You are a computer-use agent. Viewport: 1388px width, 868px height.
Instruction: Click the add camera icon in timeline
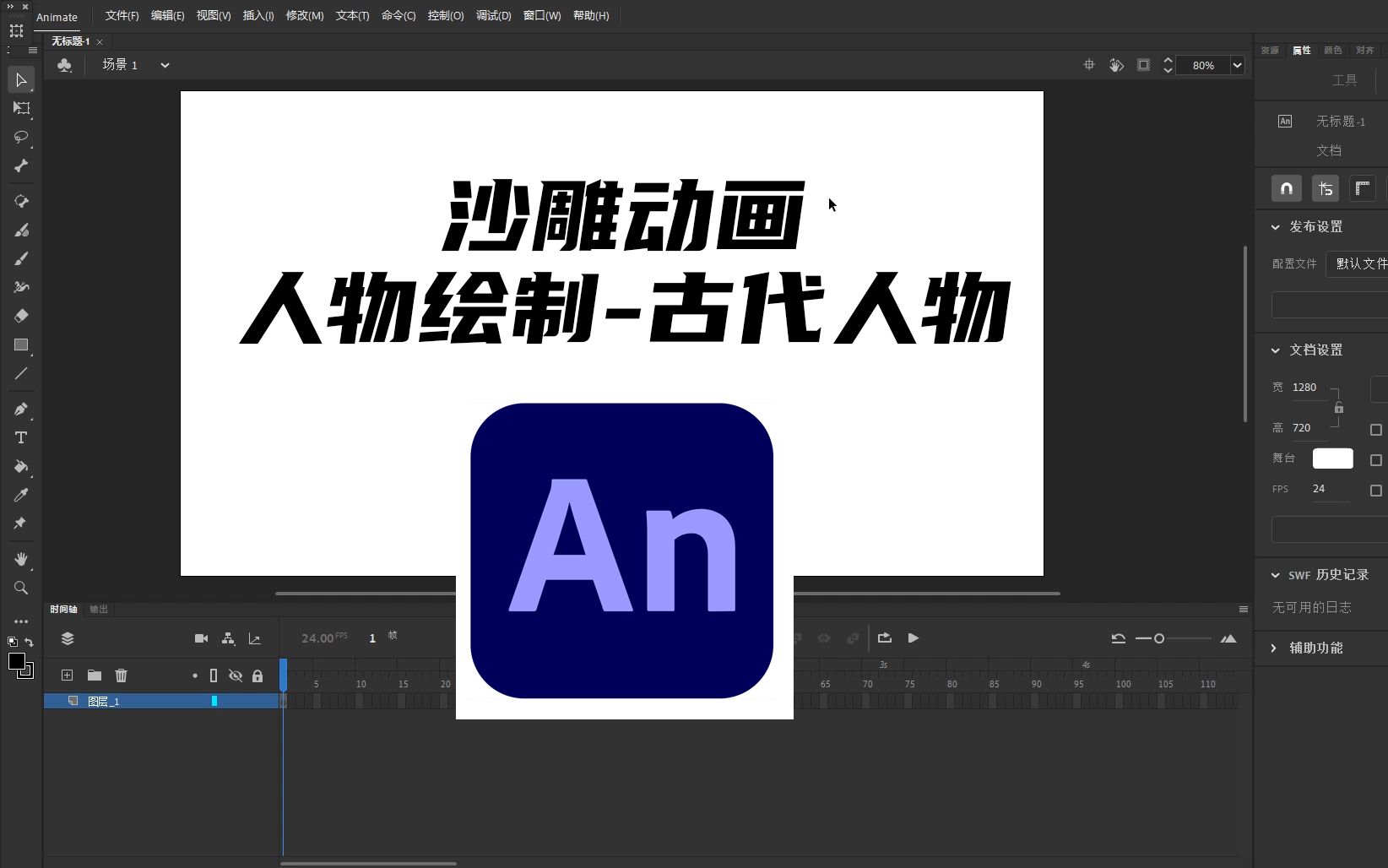pos(201,638)
